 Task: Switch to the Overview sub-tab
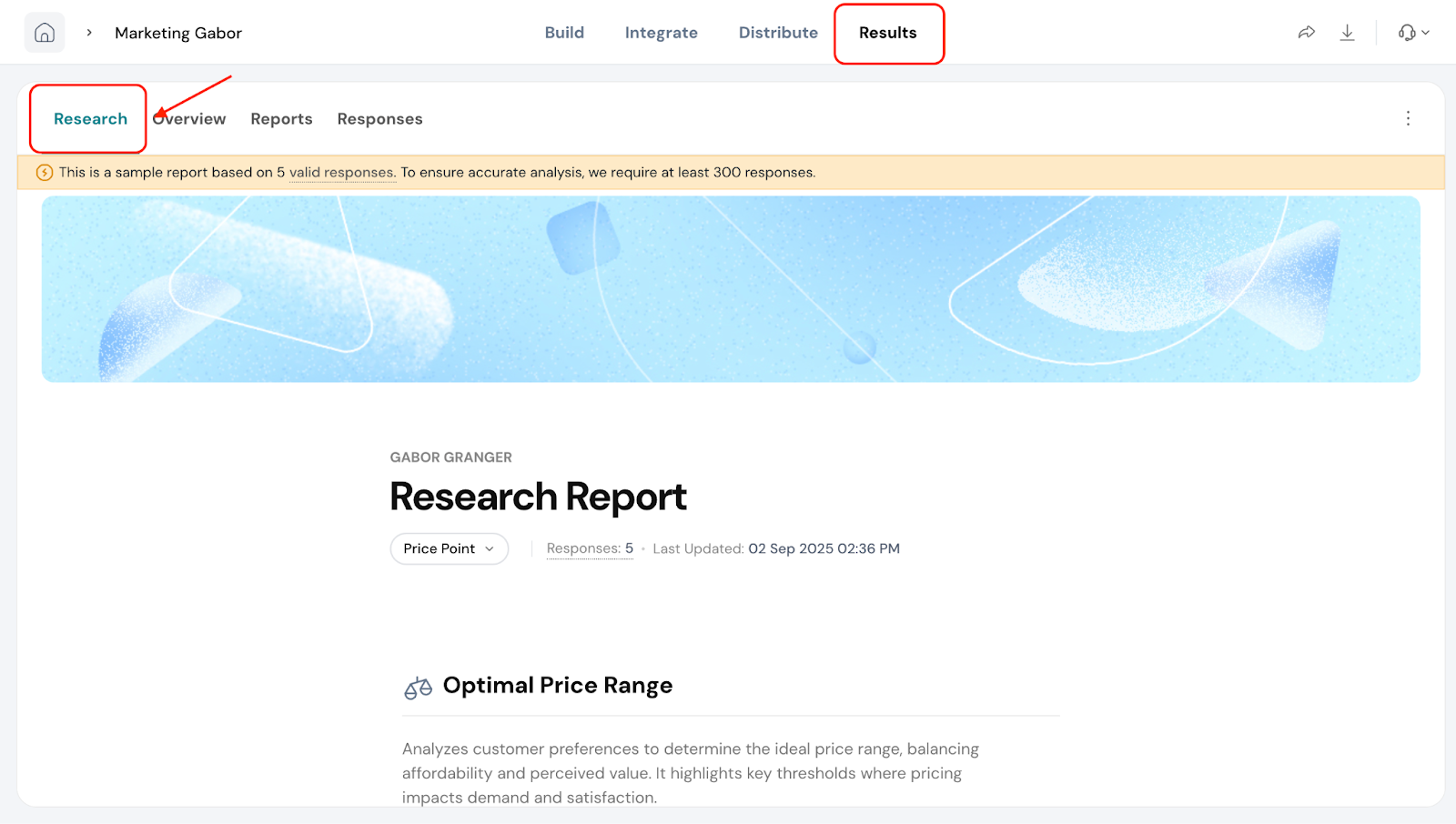coord(190,119)
